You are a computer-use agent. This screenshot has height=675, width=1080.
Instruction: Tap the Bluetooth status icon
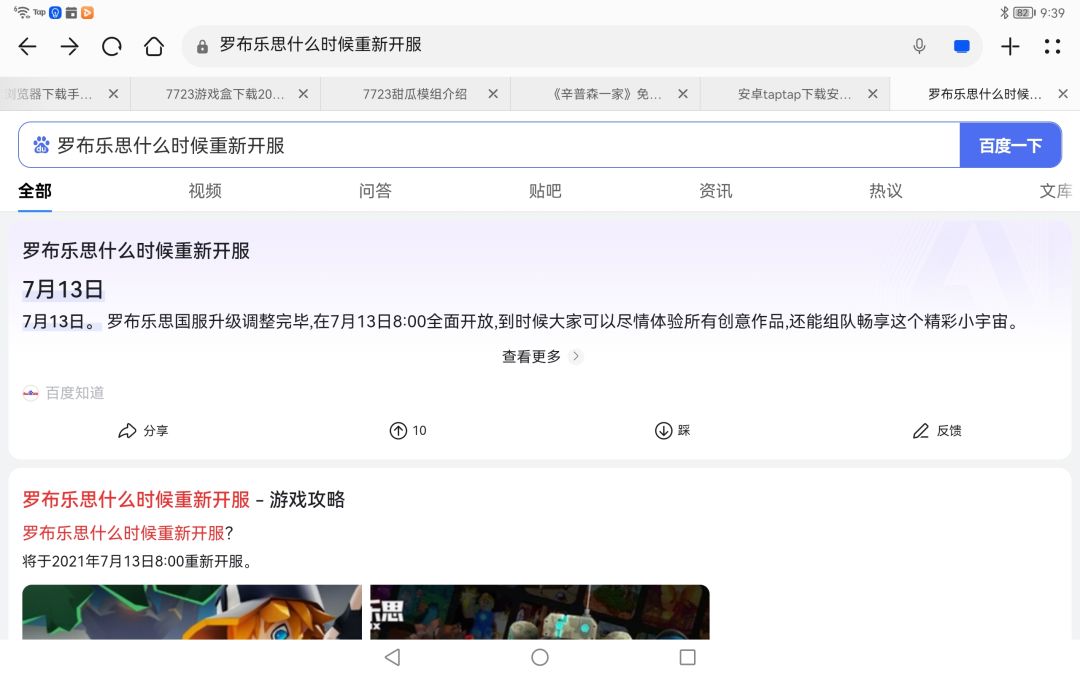click(1004, 12)
